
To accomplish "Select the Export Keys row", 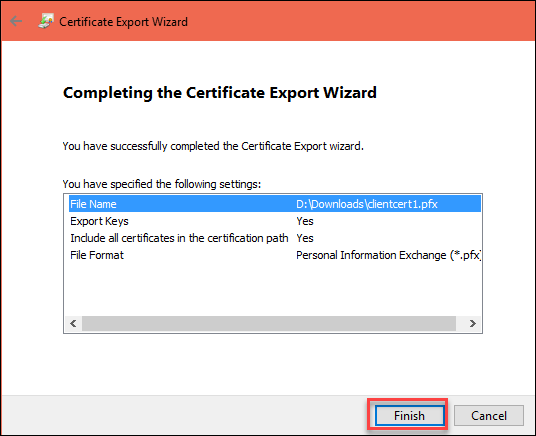I will 275,221.
